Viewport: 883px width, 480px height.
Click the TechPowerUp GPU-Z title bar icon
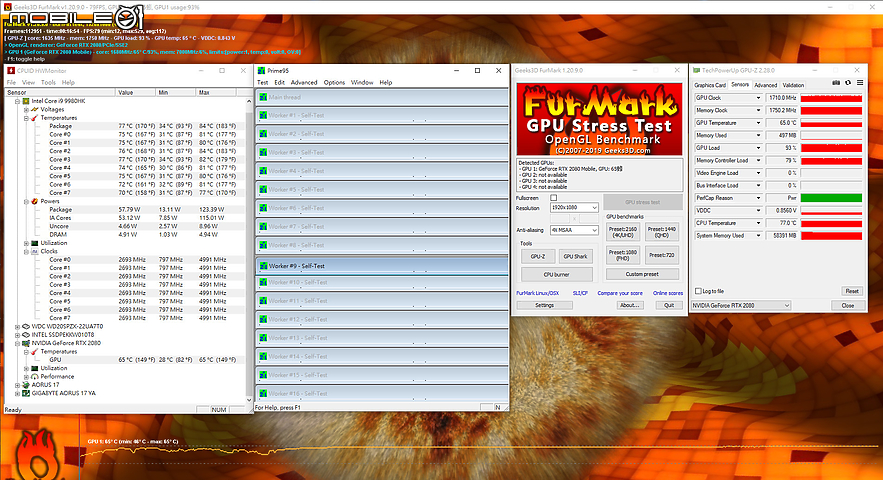(697, 70)
